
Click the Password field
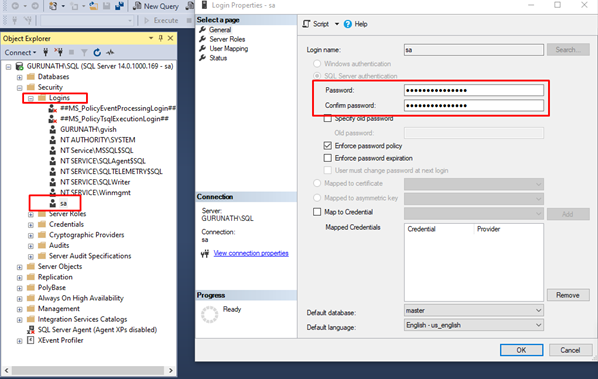[x=474, y=90]
